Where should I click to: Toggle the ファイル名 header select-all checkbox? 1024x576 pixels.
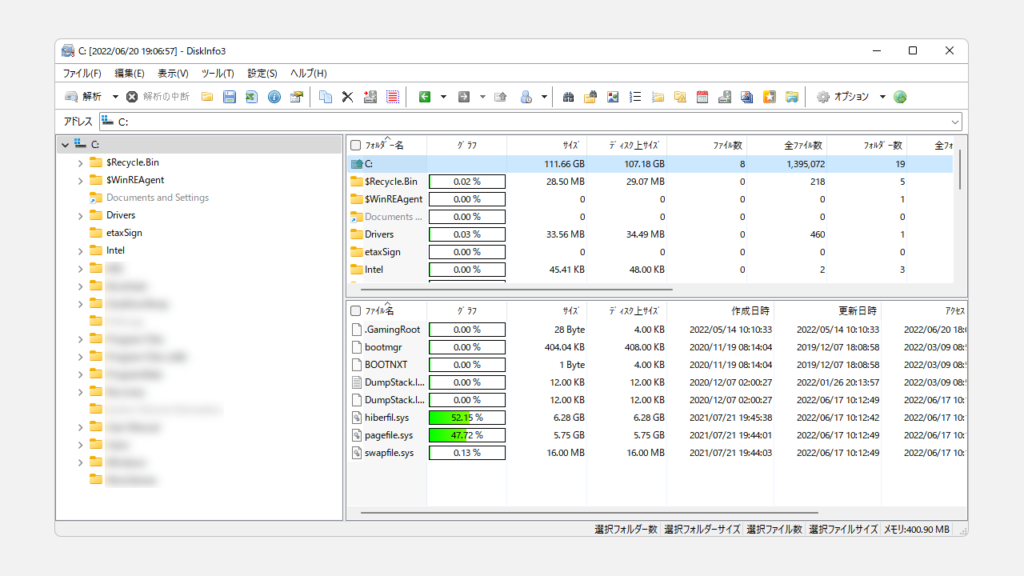[356, 311]
